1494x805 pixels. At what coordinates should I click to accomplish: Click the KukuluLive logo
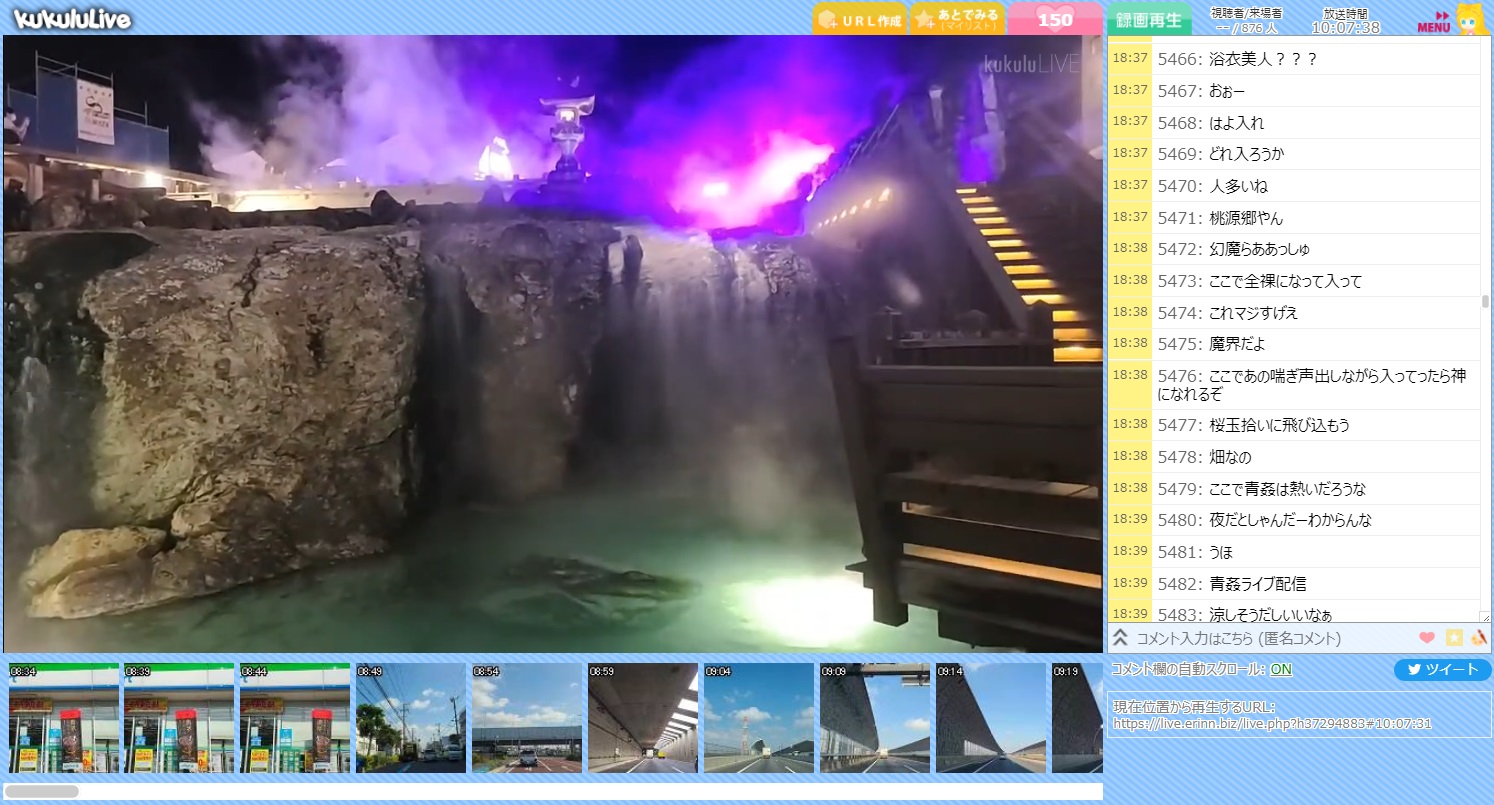72,18
